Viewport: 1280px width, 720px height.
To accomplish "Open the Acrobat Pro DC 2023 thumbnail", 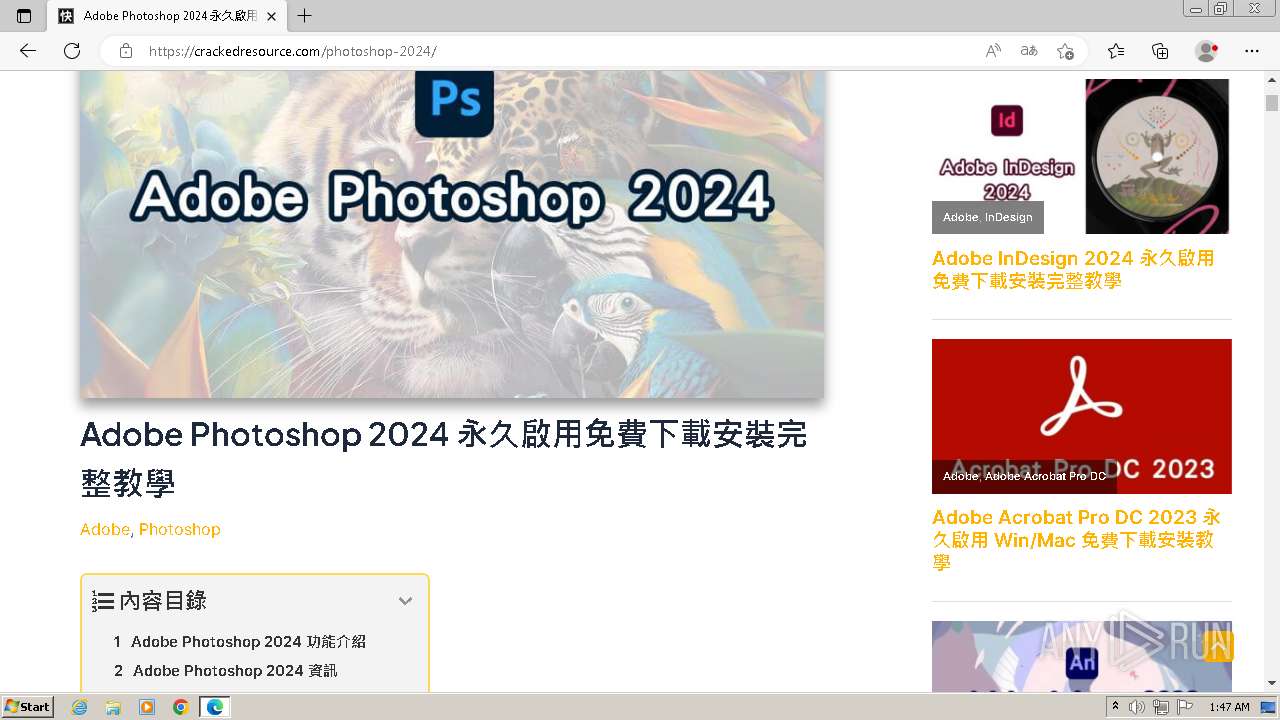I will [x=1082, y=416].
